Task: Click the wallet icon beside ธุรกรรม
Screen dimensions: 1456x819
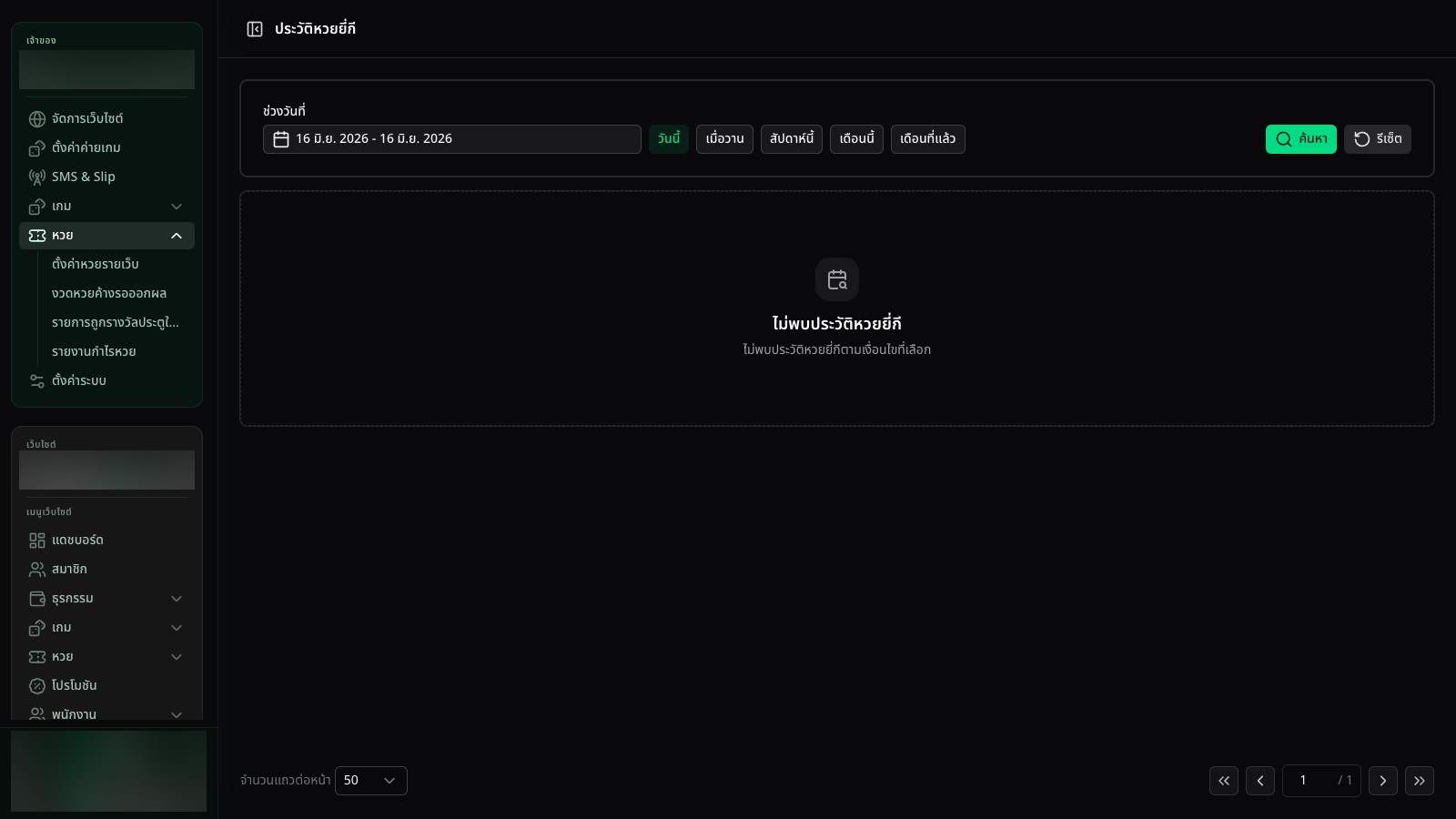Action: pyautogui.click(x=37, y=599)
